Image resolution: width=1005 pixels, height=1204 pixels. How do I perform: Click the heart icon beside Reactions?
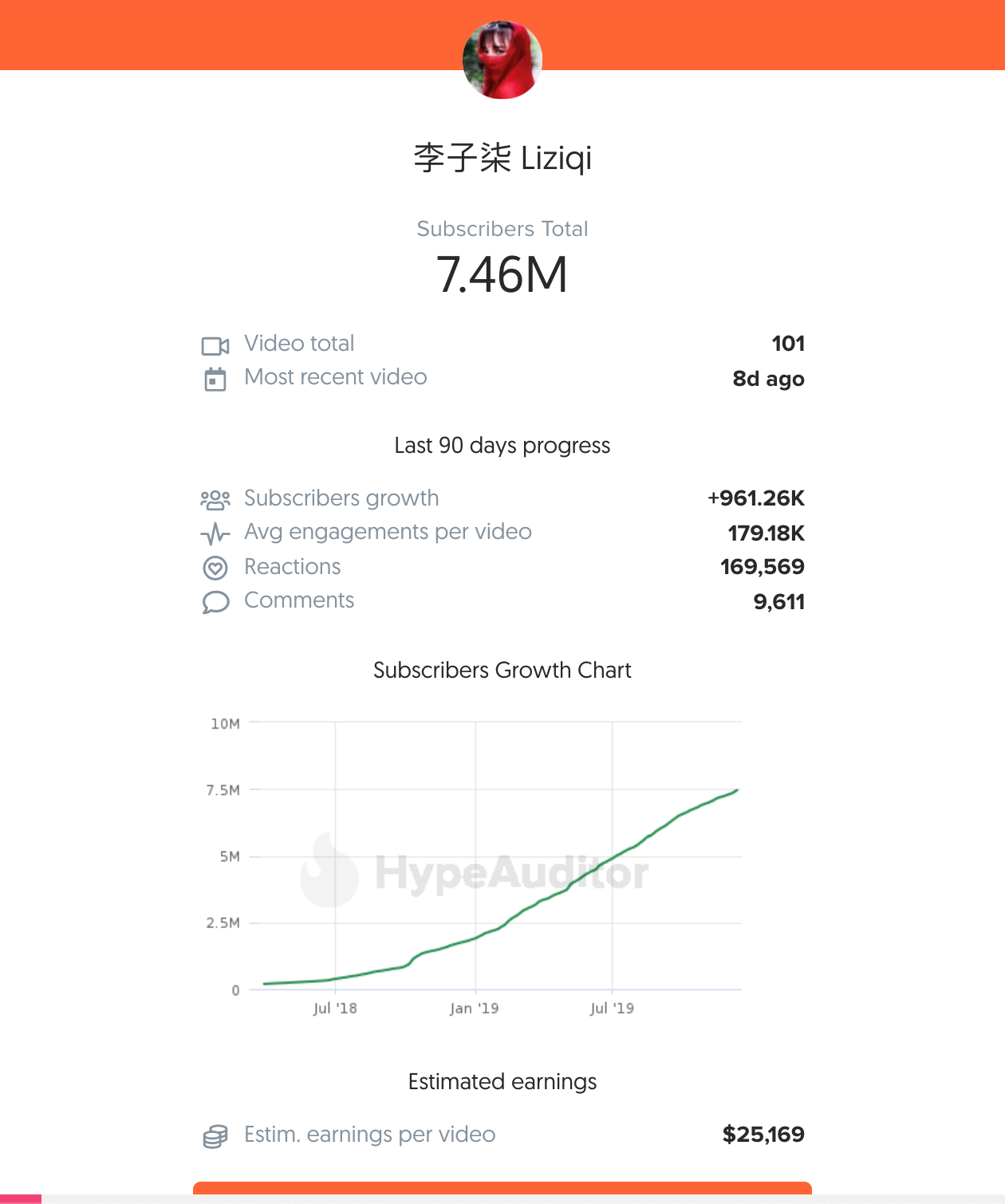(215, 568)
